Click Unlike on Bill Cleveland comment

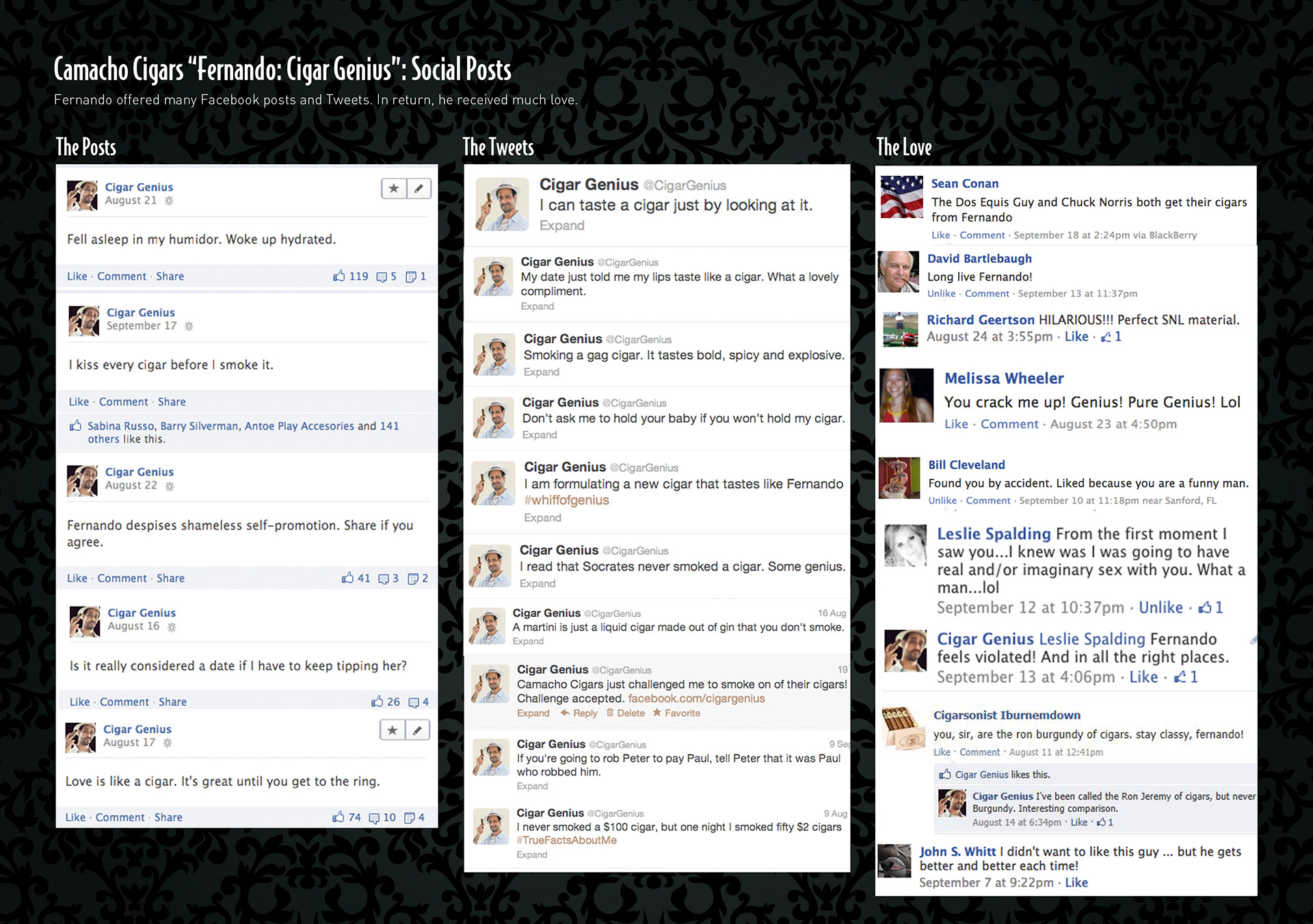click(942, 501)
